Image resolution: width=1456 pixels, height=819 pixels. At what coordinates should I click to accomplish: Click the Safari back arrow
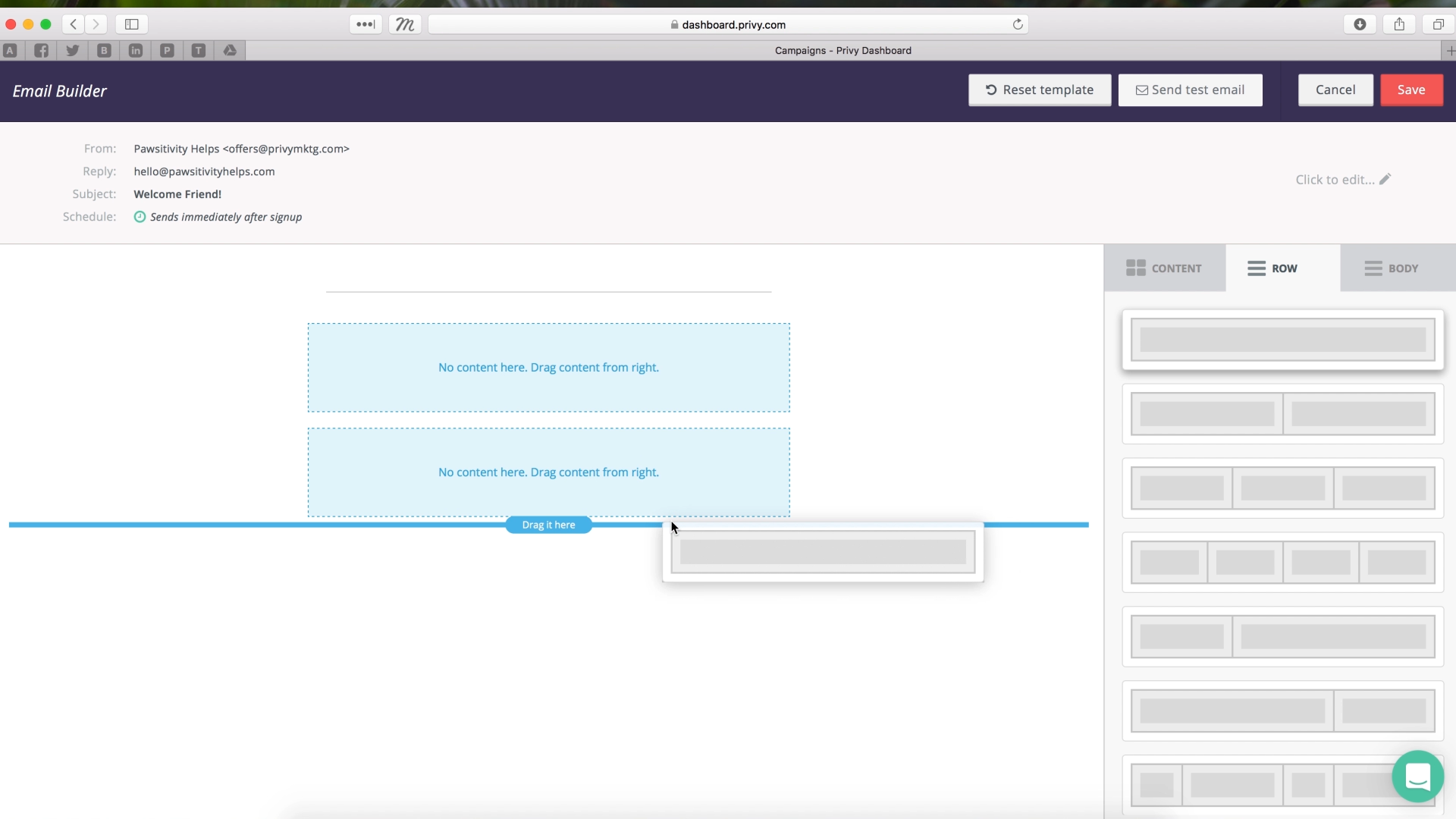74,24
